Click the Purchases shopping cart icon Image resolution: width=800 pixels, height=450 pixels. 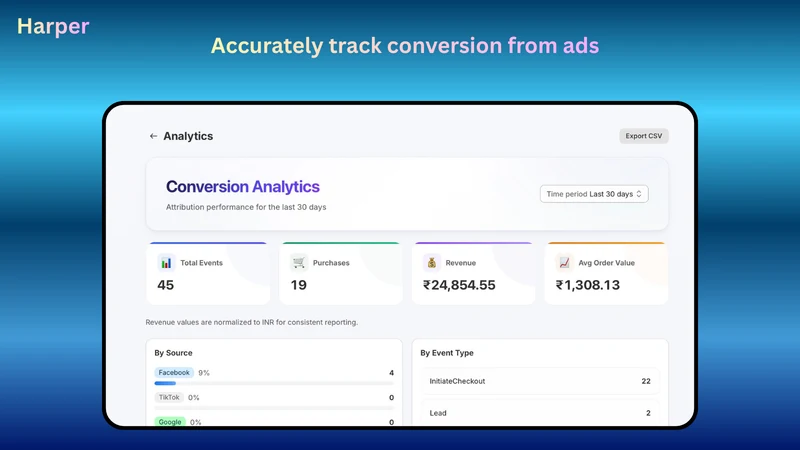point(299,263)
